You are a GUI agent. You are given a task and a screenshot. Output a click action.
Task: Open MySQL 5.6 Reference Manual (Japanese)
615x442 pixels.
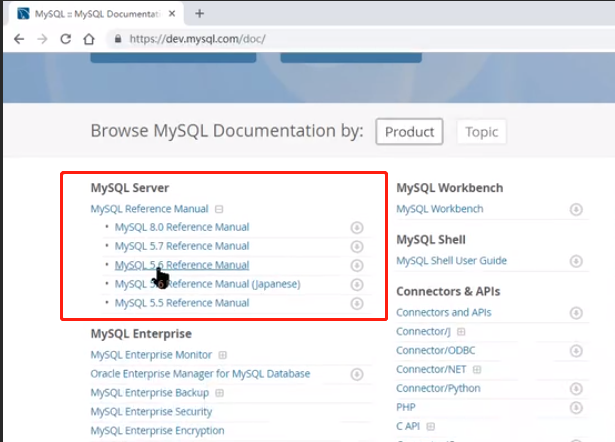207,284
